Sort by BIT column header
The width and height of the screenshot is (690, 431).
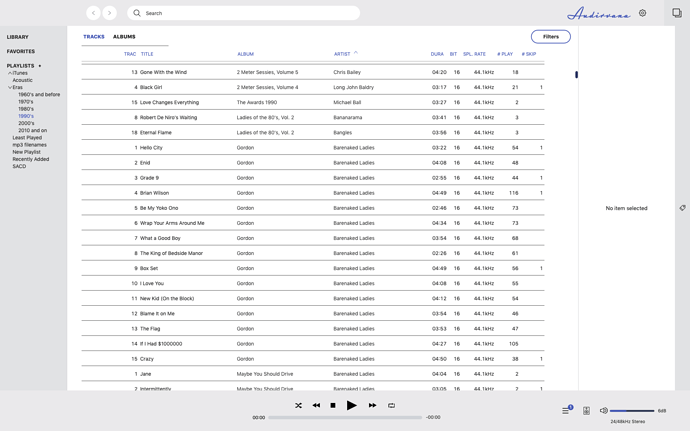point(453,54)
